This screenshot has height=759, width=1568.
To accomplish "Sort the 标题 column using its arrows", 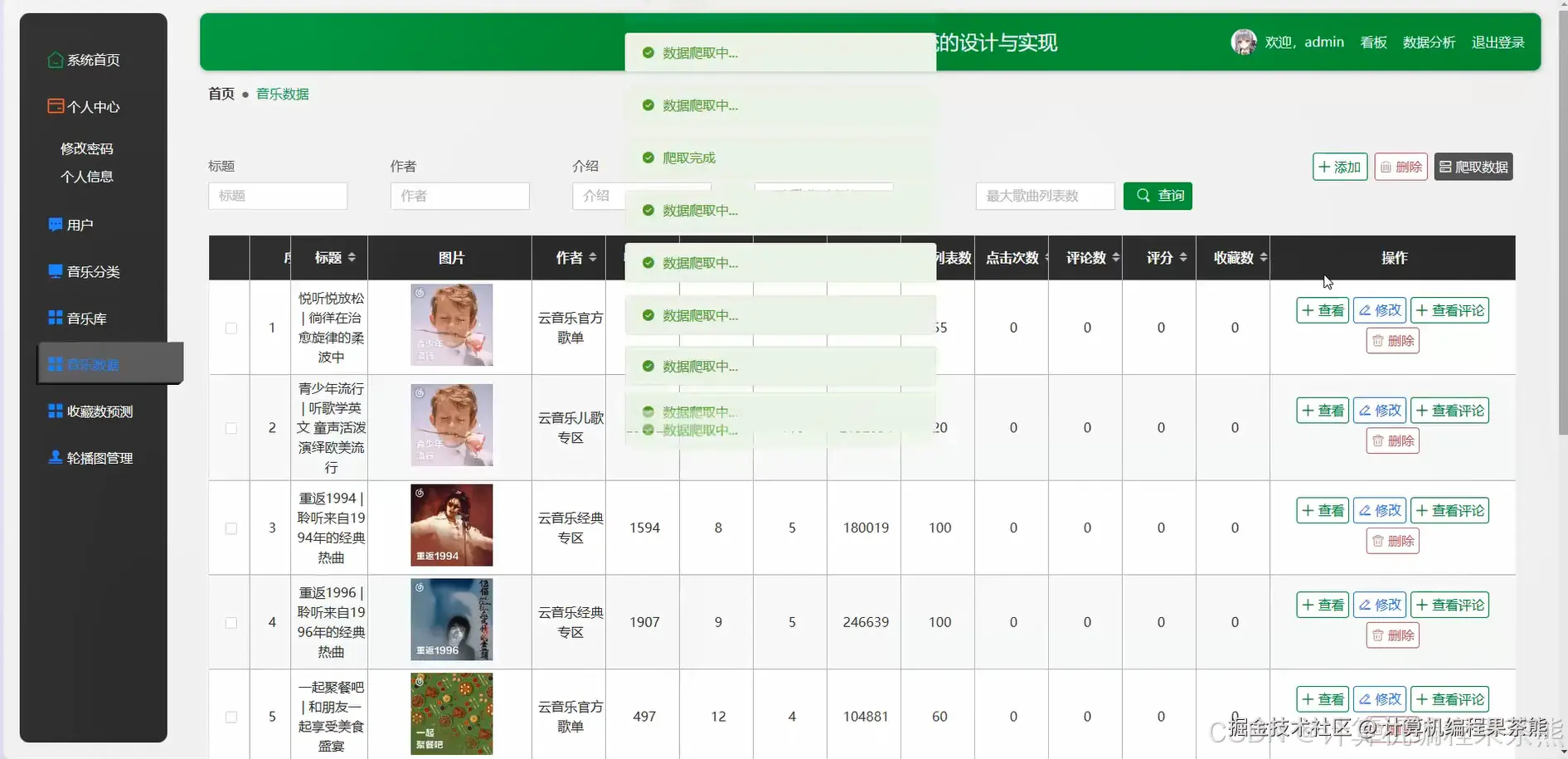I will [352, 257].
